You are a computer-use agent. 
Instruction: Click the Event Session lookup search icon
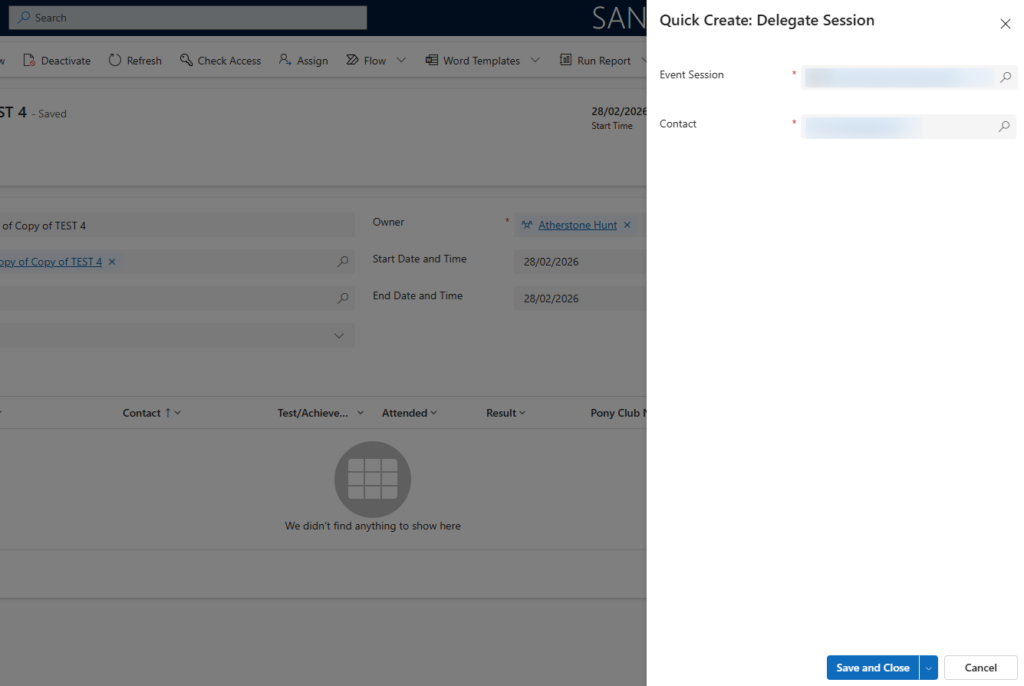click(1005, 77)
